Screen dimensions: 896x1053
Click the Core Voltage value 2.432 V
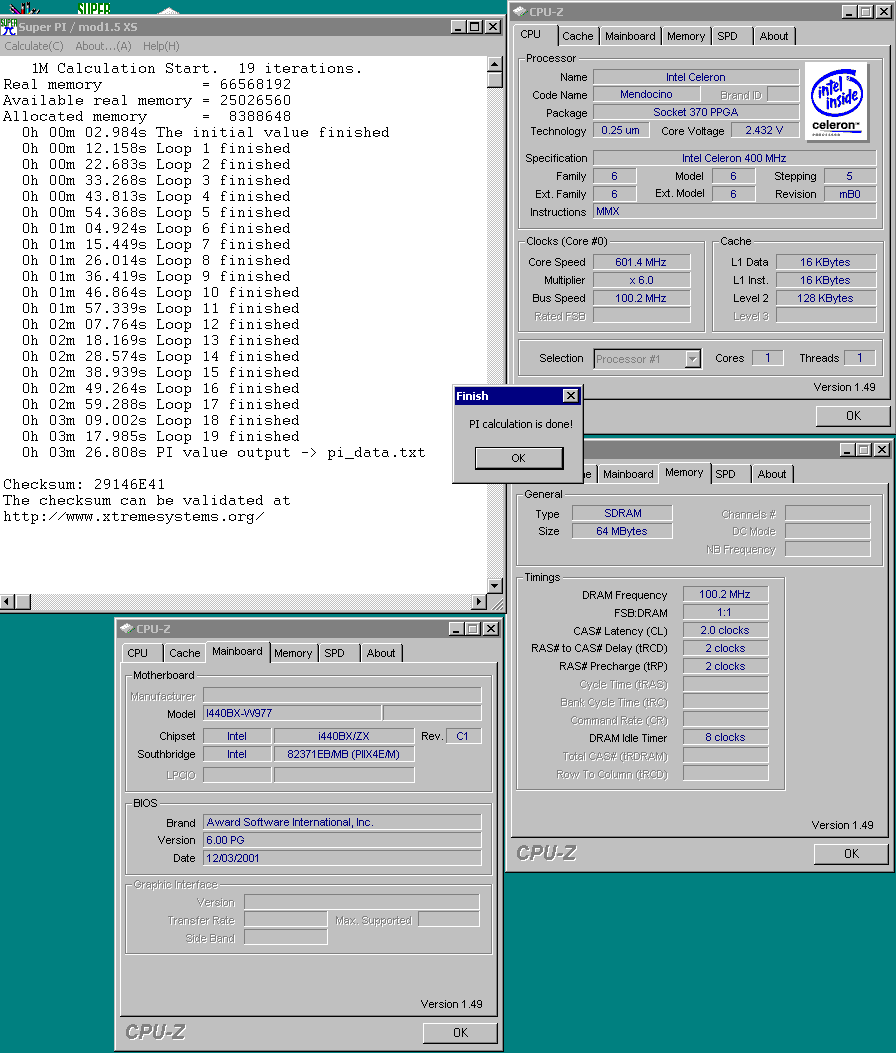pyautogui.click(x=764, y=130)
